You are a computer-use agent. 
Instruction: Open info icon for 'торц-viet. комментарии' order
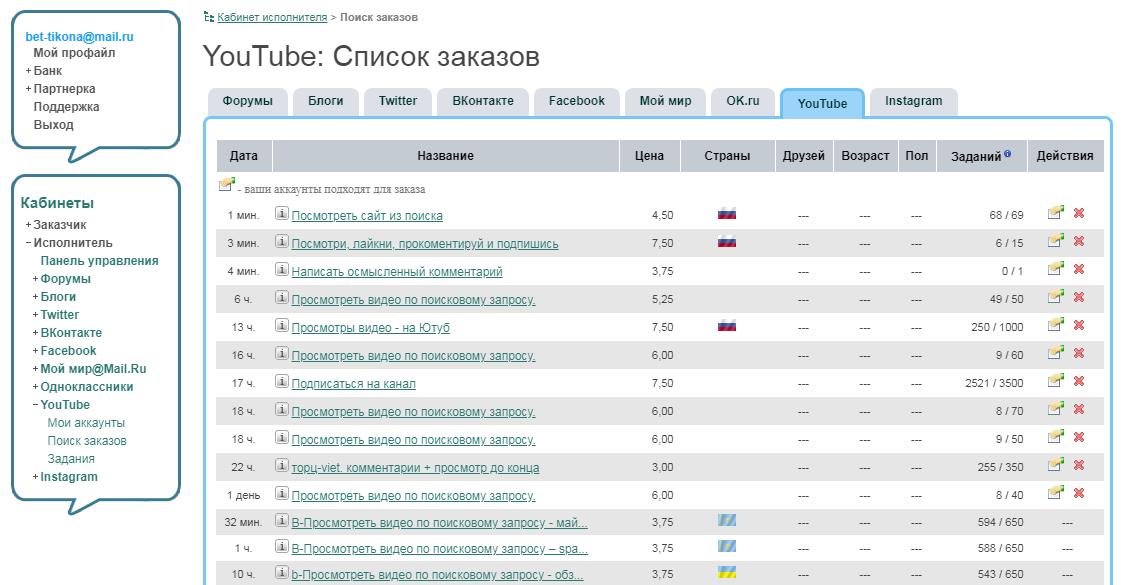(x=282, y=466)
